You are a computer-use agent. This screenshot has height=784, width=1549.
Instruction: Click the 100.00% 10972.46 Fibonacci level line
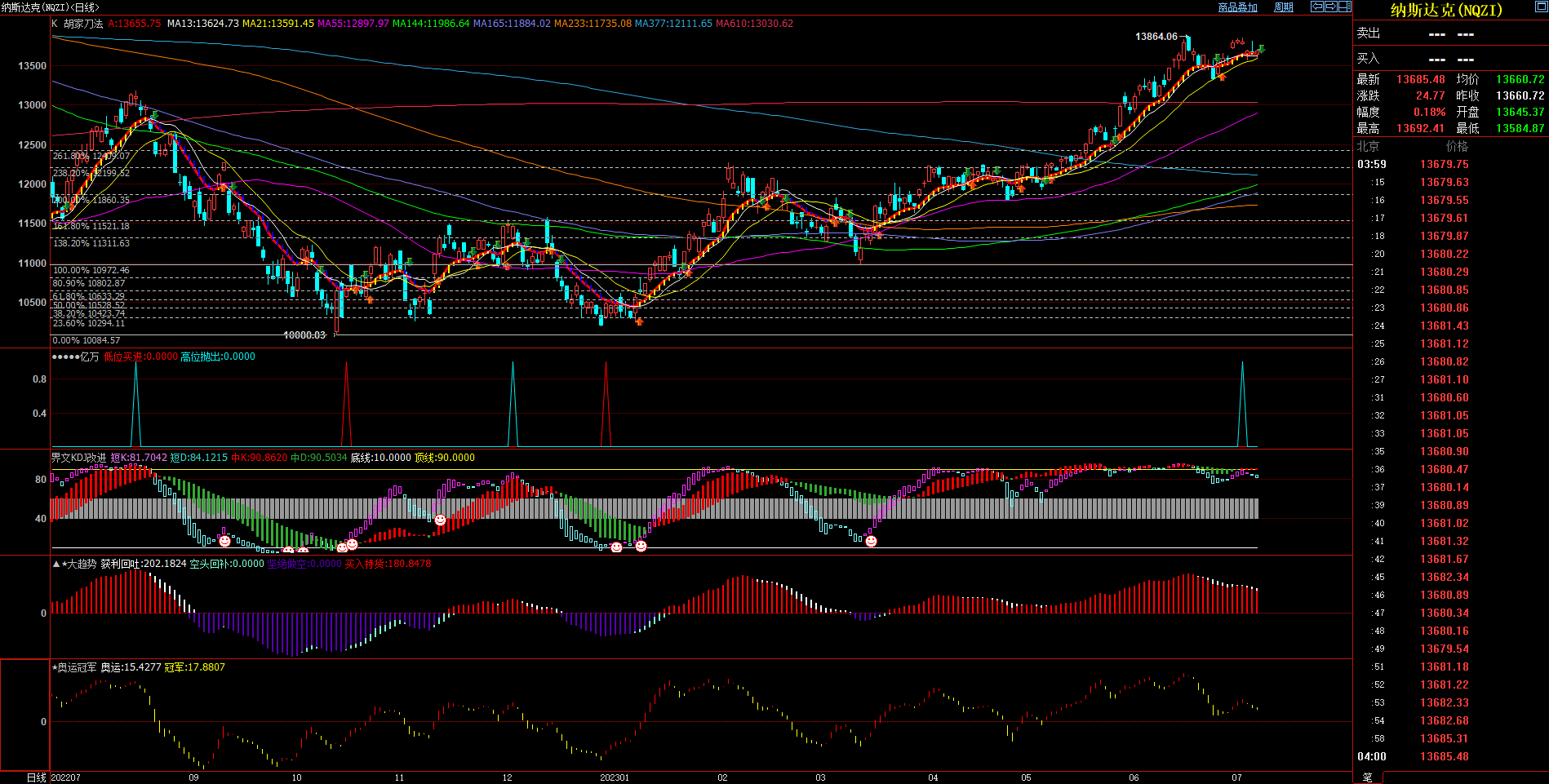point(91,270)
